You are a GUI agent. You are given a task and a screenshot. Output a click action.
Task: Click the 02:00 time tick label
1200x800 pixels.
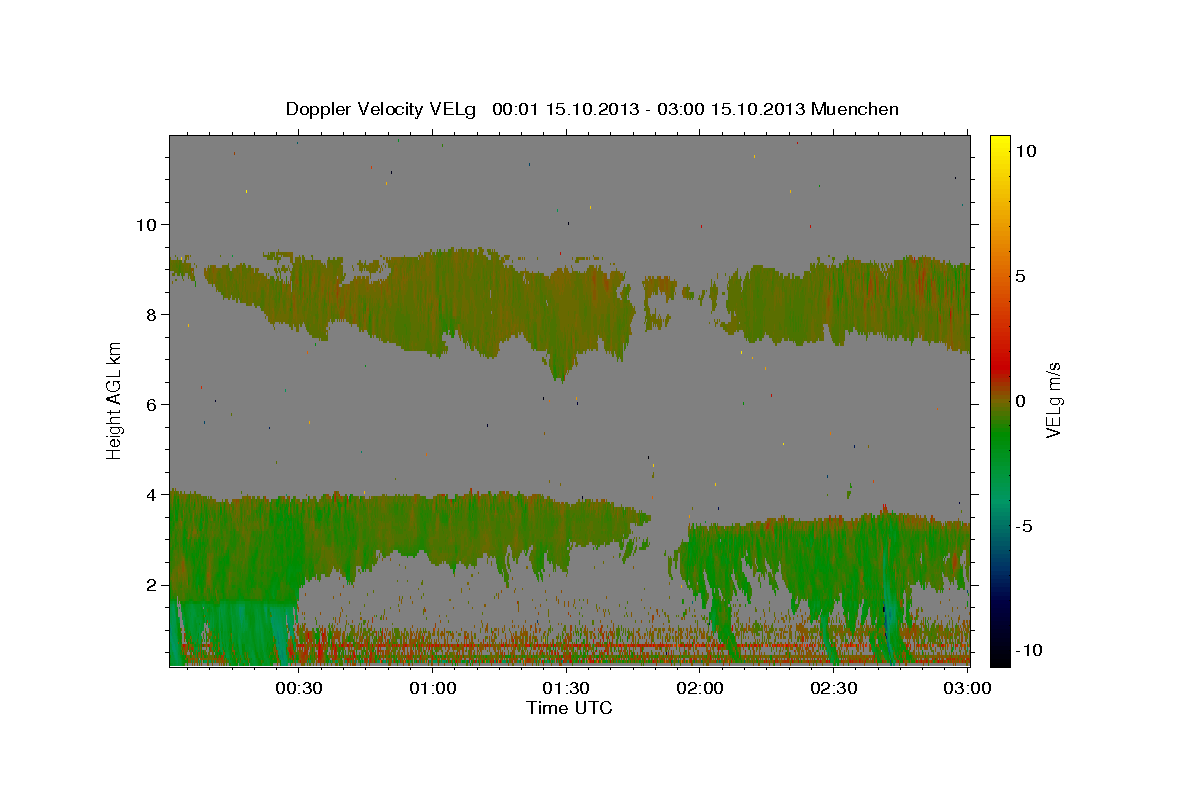click(x=700, y=688)
